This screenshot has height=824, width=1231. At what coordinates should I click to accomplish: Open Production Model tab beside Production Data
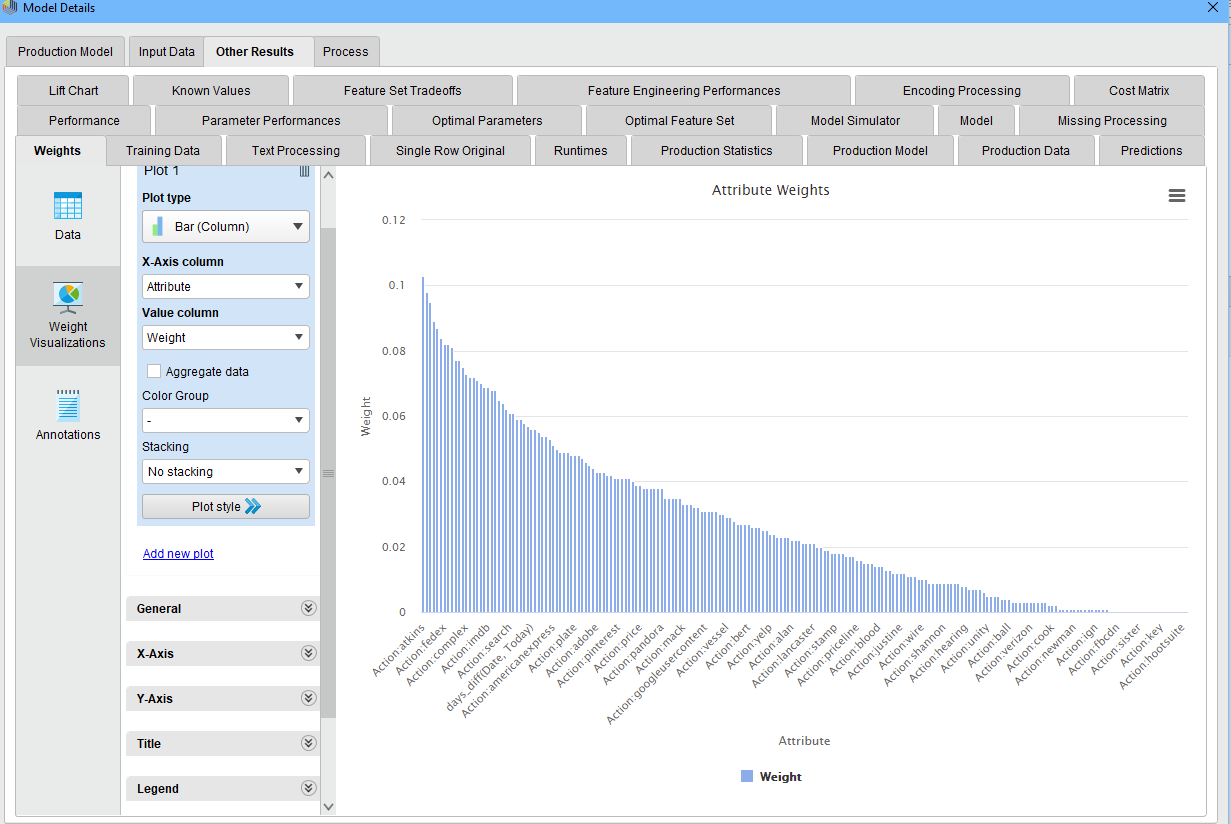(x=880, y=151)
